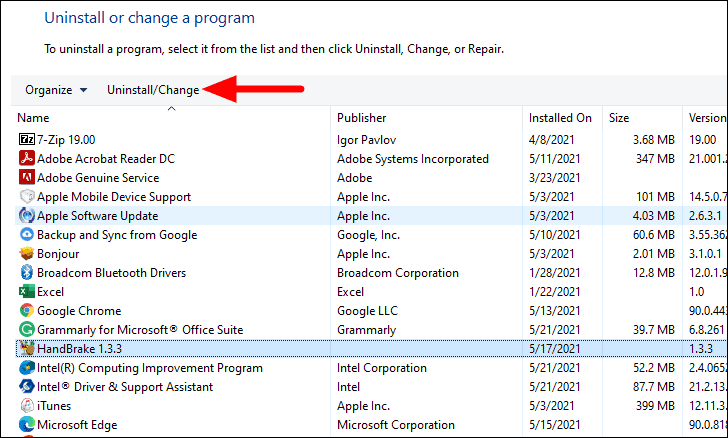728x438 pixels.
Task: Click the Google, Inc. publisher cell
Action: pyautogui.click(x=368, y=235)
